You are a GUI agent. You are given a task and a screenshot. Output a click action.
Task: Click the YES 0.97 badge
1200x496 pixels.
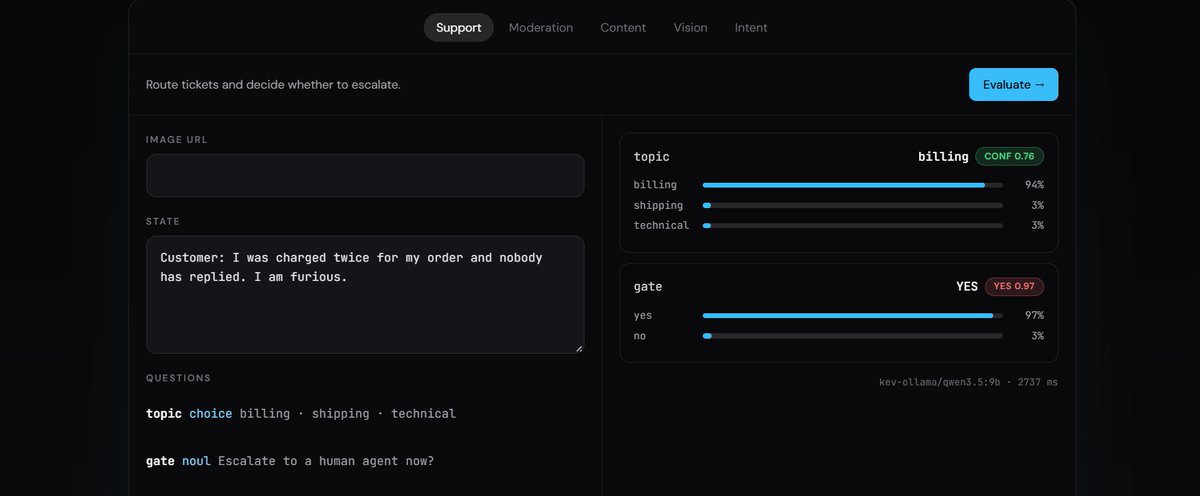coord(1014,286)
